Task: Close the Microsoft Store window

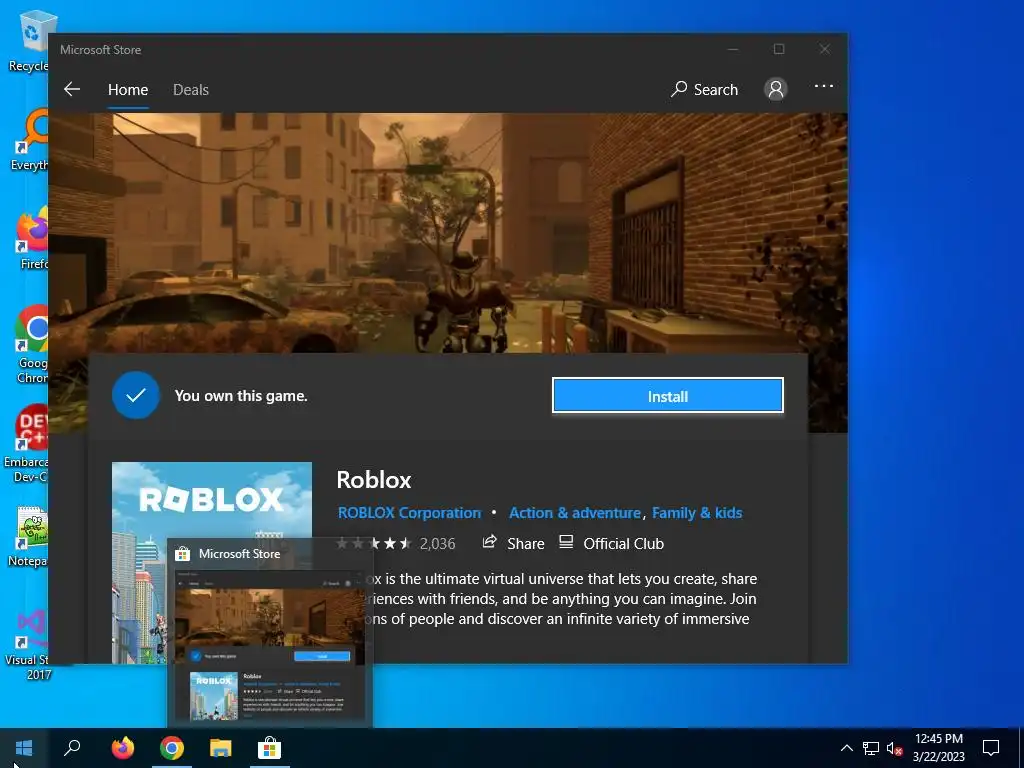Action: pyautogui.click(x=825, y=50)
